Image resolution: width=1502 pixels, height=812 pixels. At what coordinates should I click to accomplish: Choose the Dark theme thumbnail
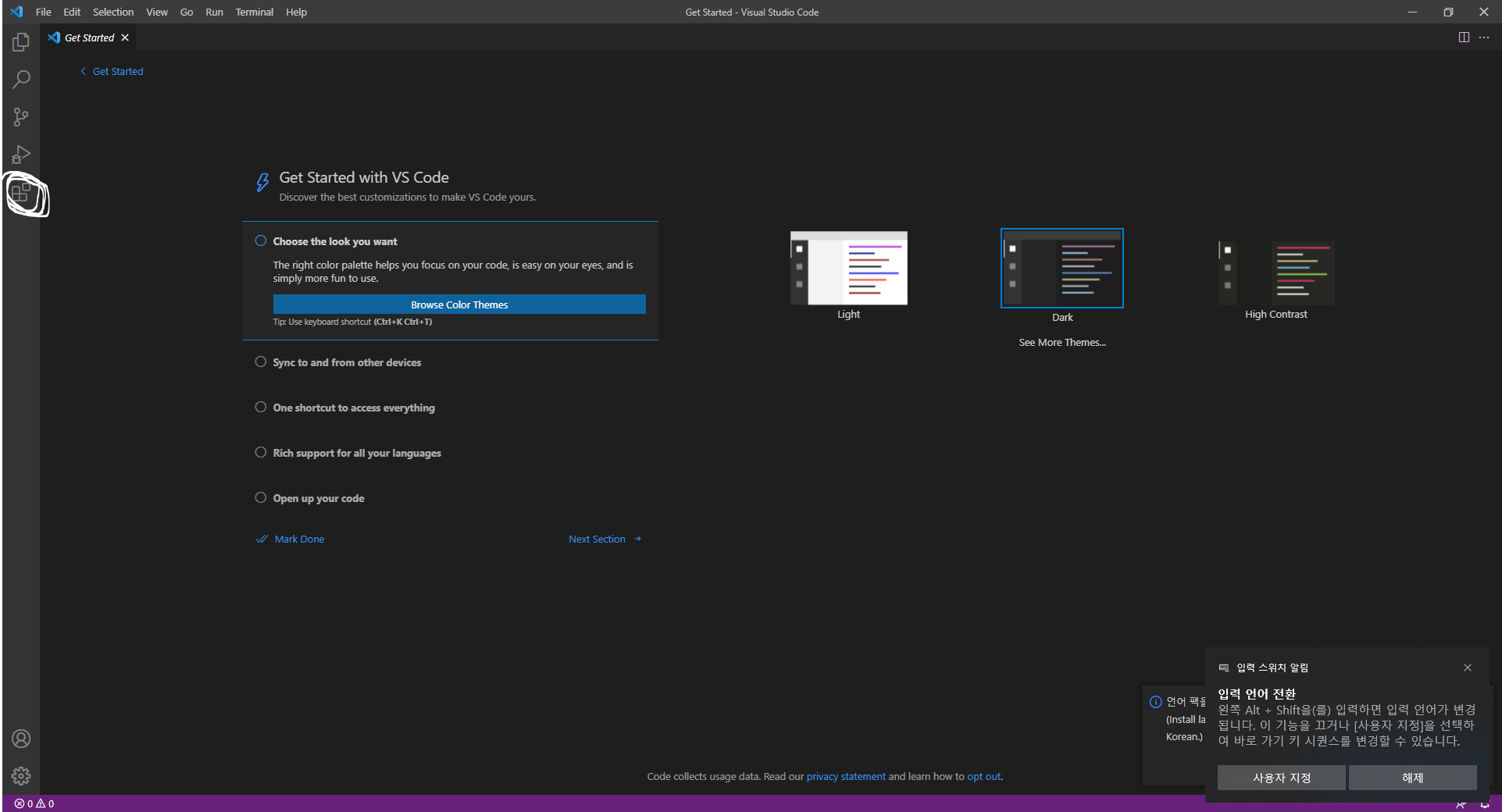[x=1062, y=268]
